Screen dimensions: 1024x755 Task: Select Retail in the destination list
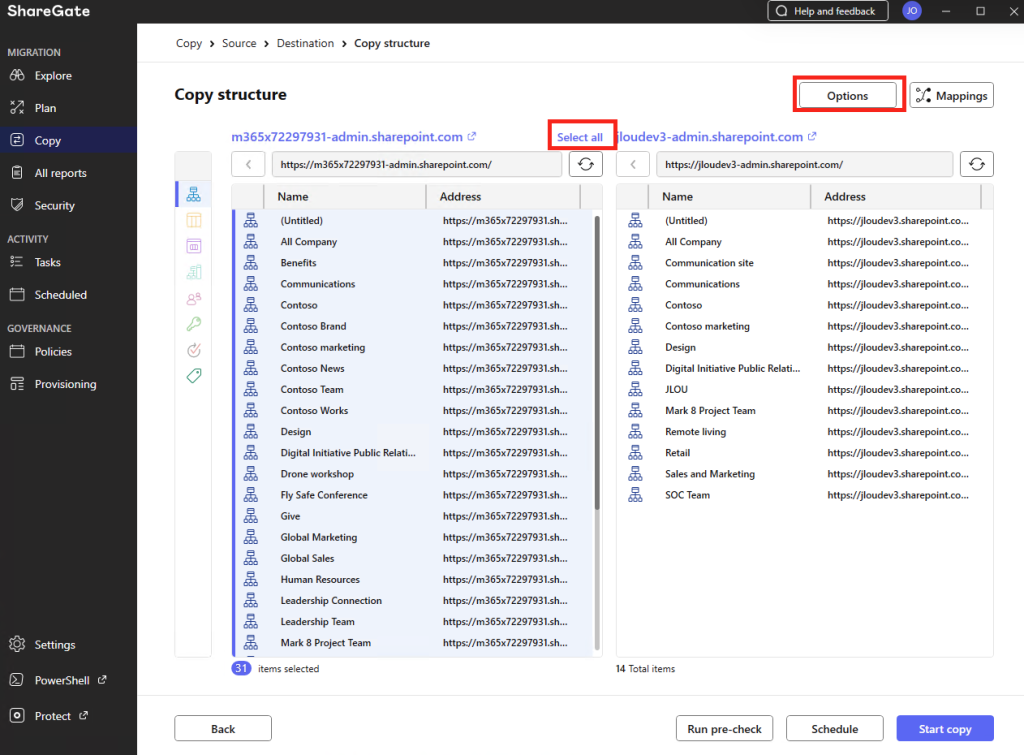pos(805,453)
